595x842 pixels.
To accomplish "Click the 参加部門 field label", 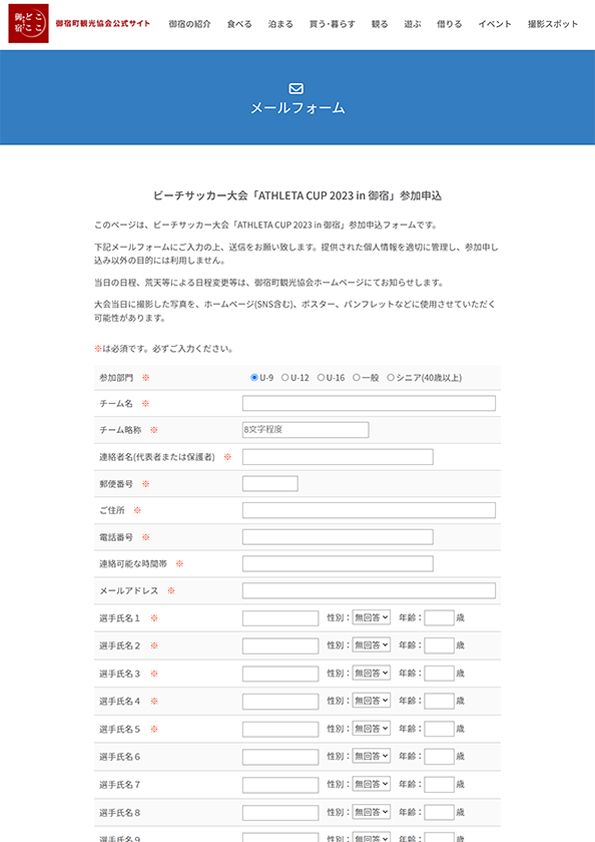I will [x=116, y=378].
